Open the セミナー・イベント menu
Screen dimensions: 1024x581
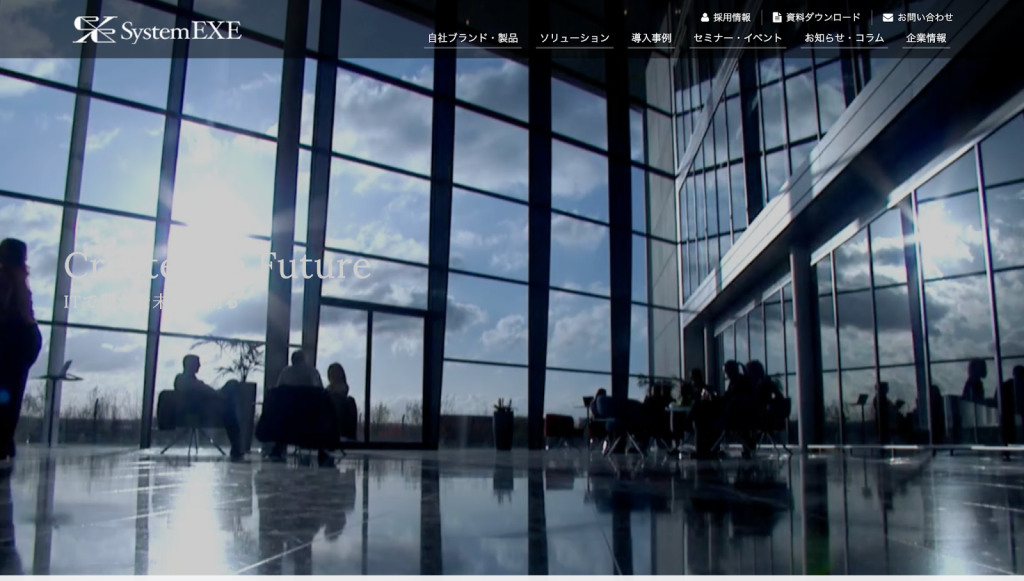point(738,38)
